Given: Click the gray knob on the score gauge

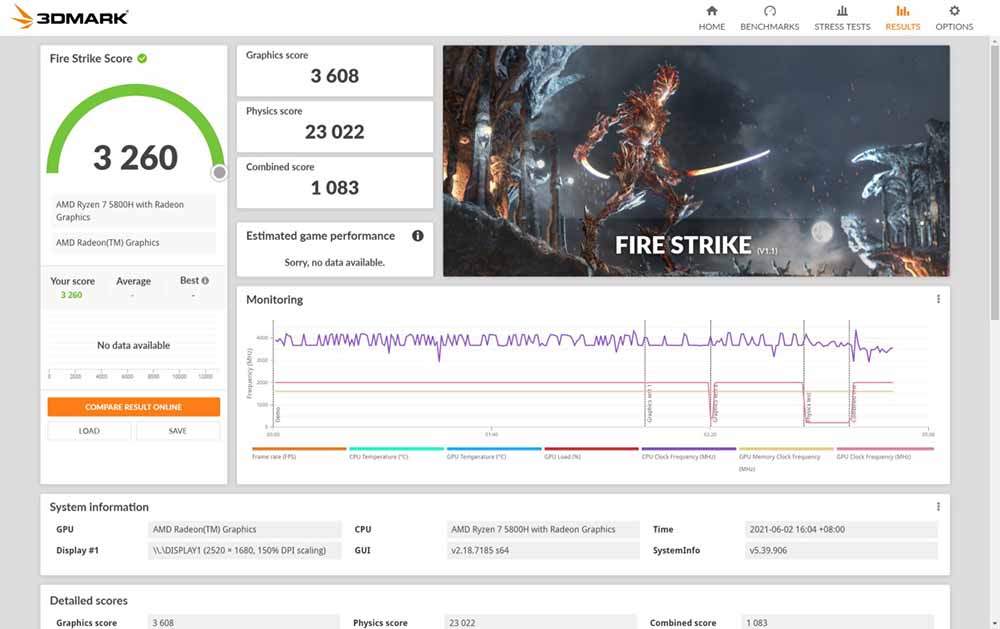Looking at the screenshot, I should pos(219,172).
